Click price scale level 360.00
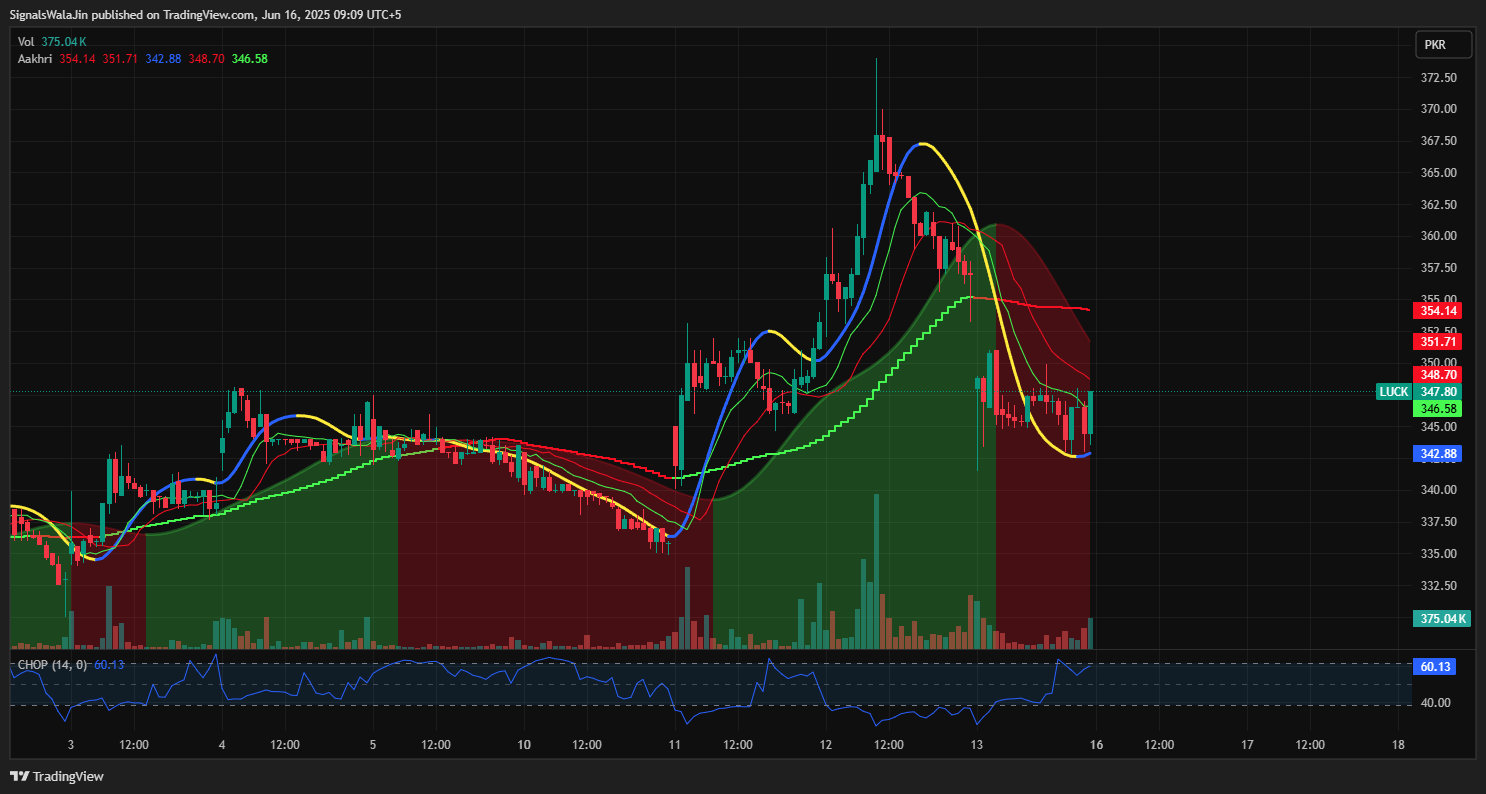This screenshot has width=1486, height=794. (1438, 236)
